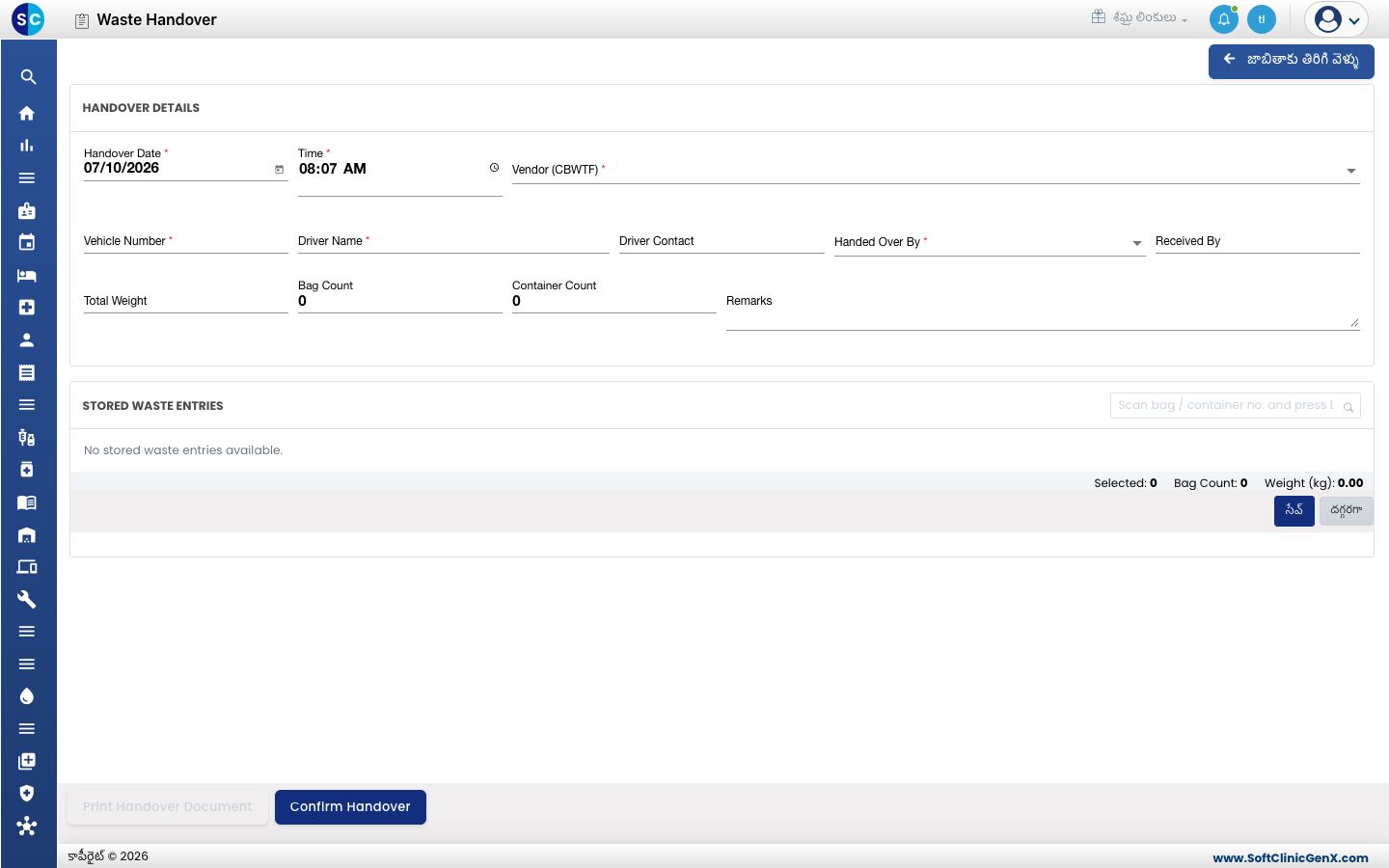Go back to list button
Image resolution: width=1389 pixels, height=868 pixels.
pyautogui.click(x=1291, y=61)
